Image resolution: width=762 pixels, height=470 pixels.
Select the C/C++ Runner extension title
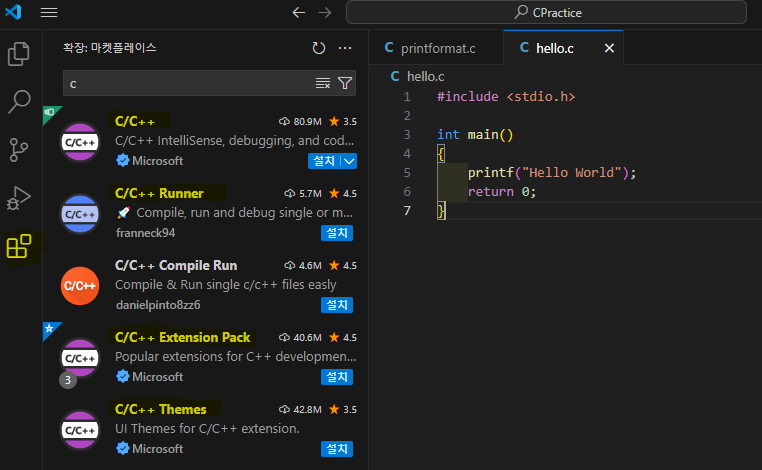pyautogui.click(x=159, y=193)
